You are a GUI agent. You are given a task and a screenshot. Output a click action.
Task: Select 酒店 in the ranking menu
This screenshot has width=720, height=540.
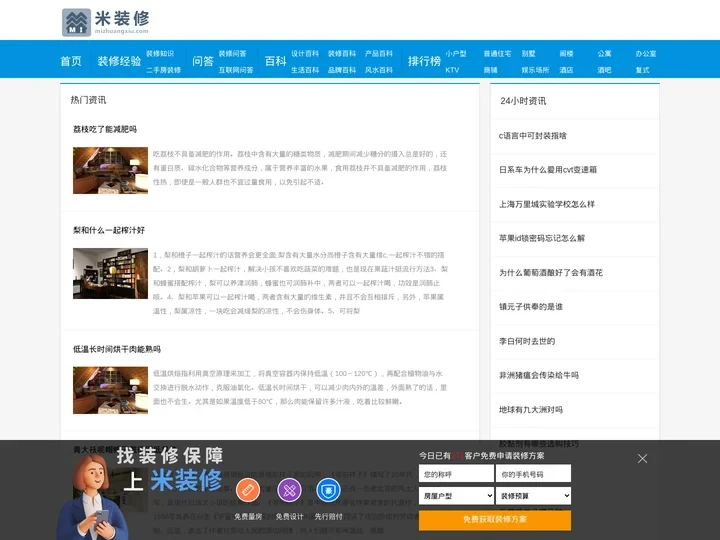(567, 70)
